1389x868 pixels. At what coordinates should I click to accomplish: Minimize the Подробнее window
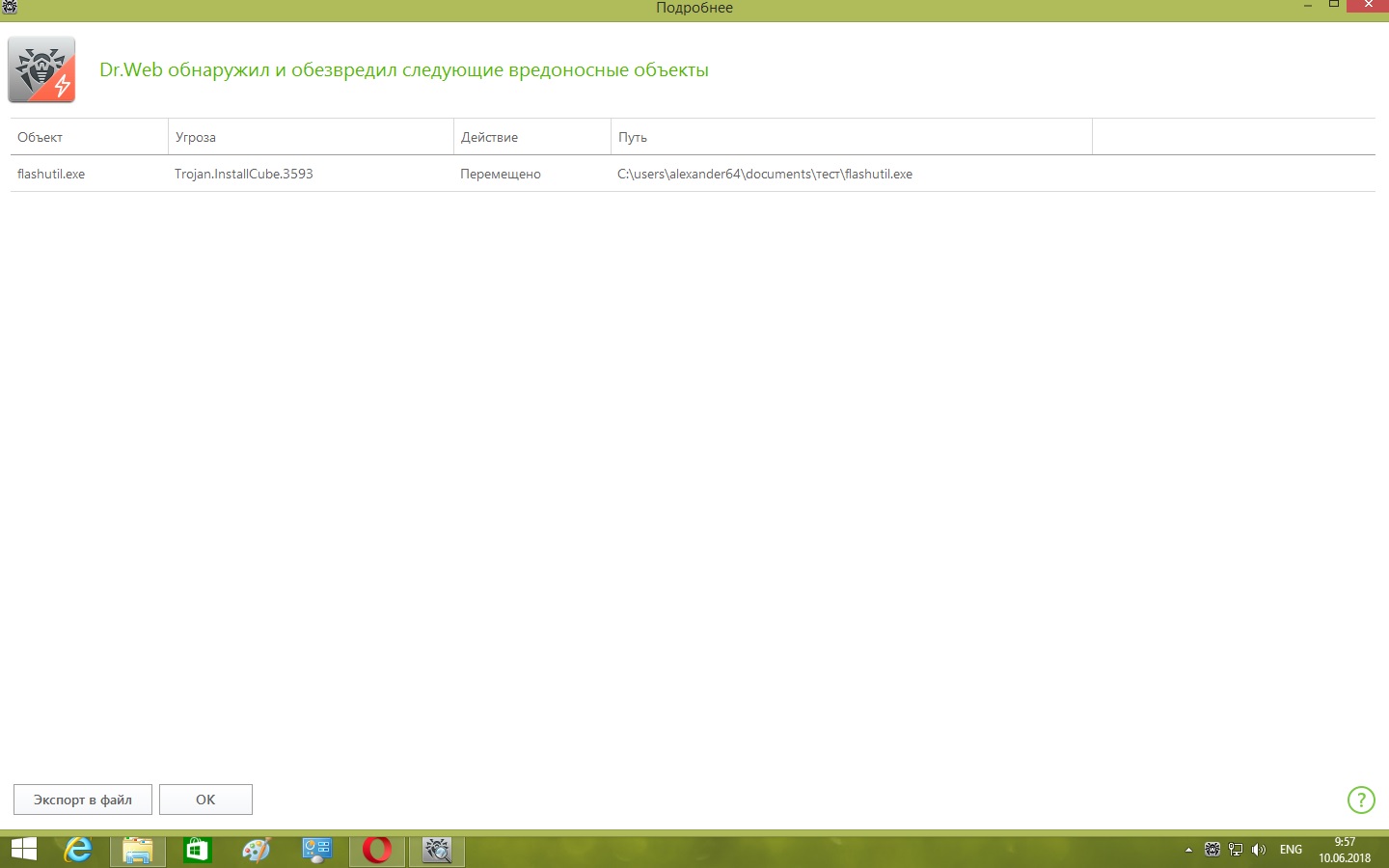click(1308, 7)
